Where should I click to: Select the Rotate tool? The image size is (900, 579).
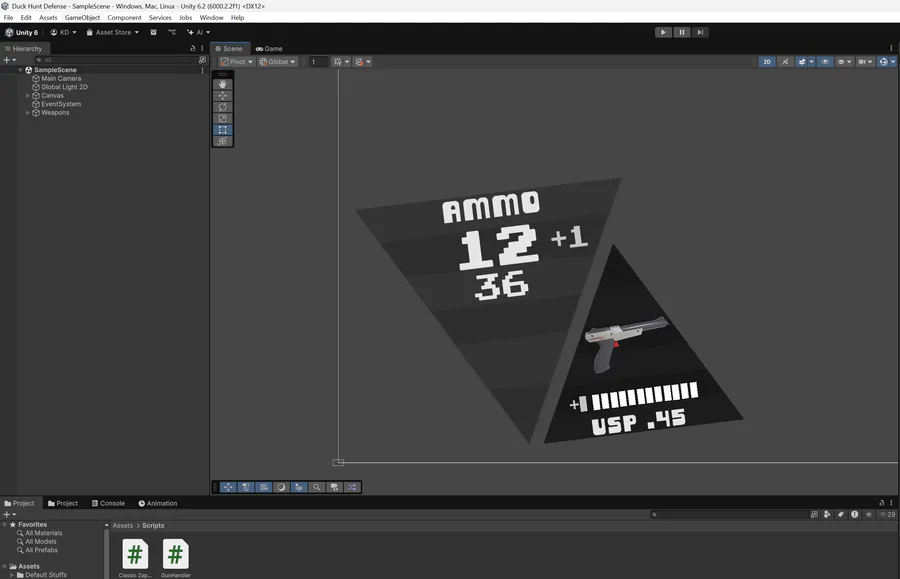pos(223,107)
